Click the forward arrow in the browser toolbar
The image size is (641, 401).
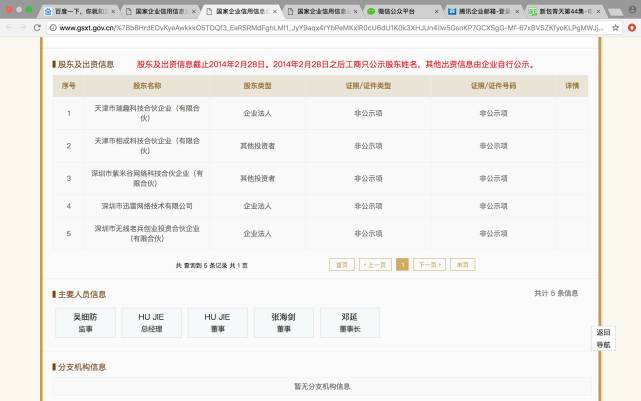tap(23, 28)
